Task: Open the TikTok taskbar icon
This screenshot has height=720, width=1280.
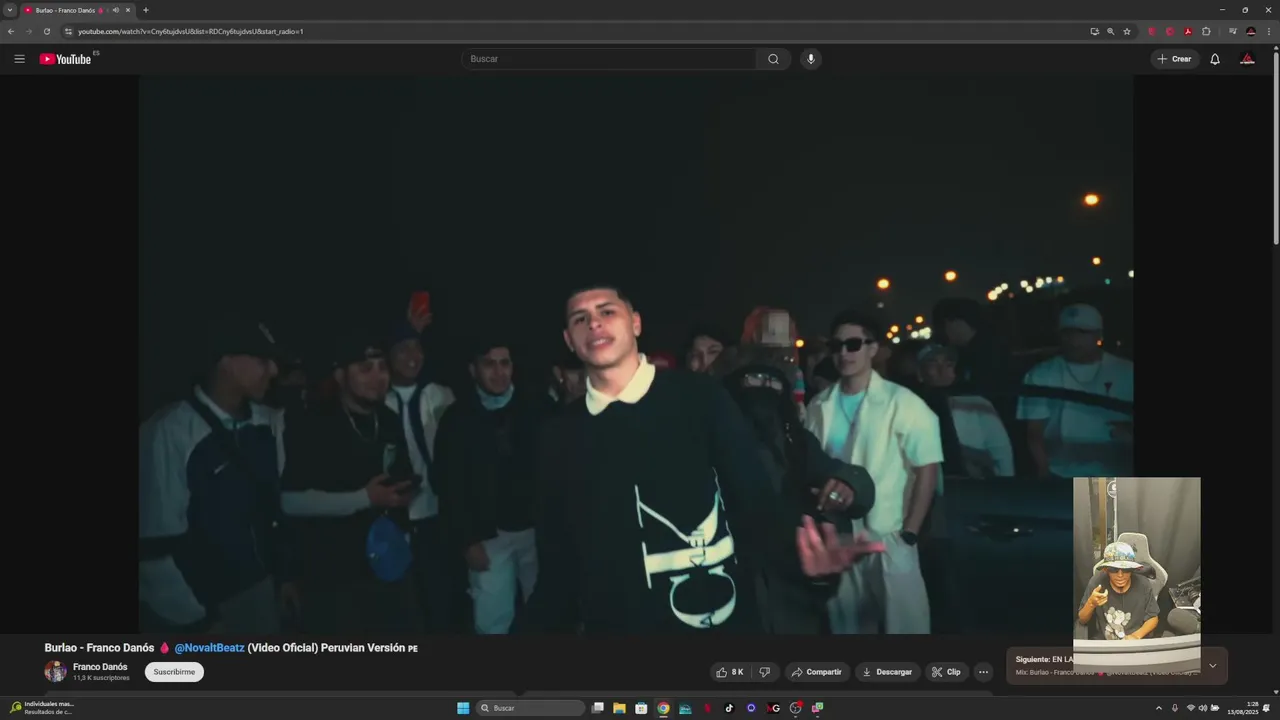Action: pos(729,708)
